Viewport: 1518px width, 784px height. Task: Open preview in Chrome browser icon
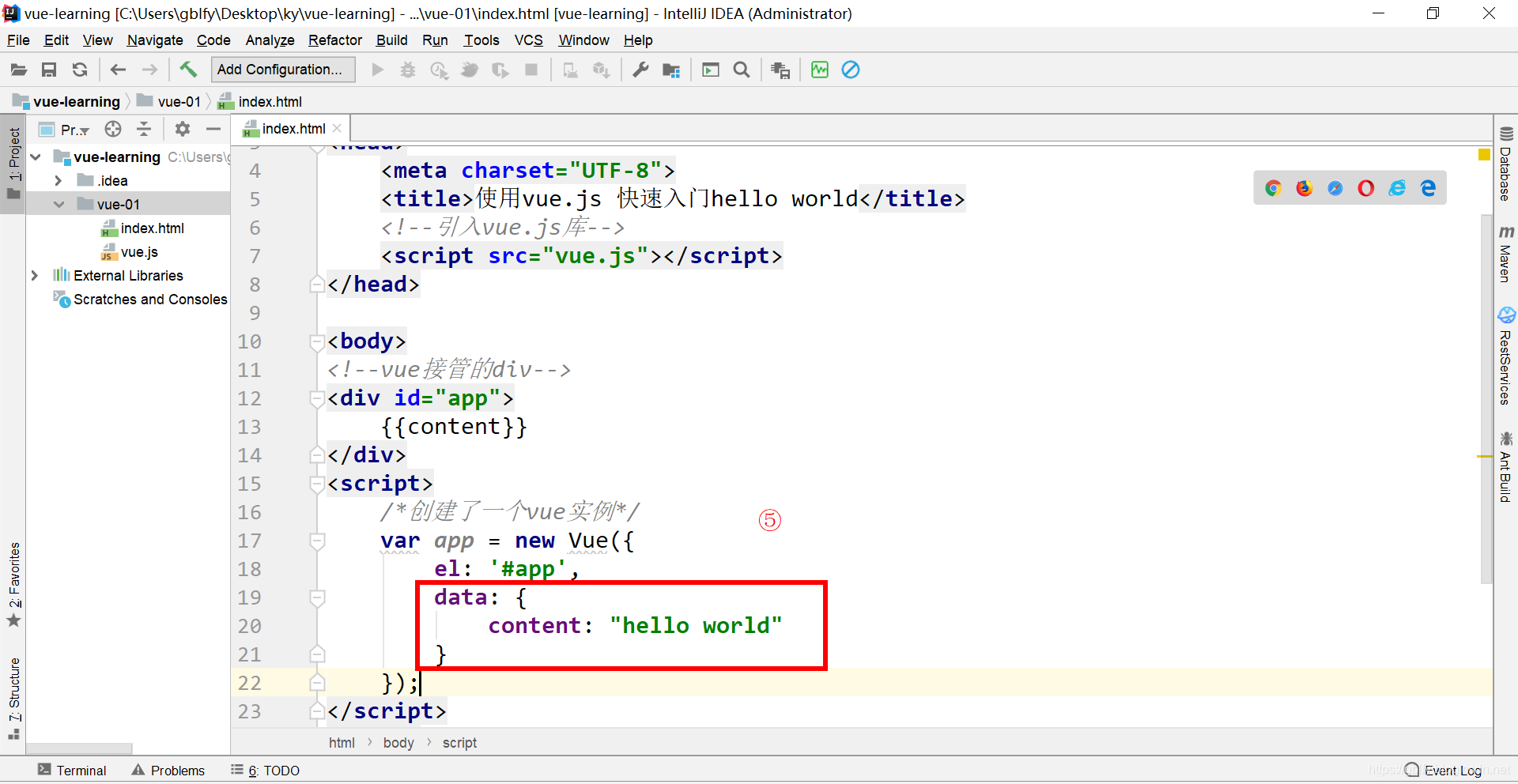click(x=1273, y=188)
